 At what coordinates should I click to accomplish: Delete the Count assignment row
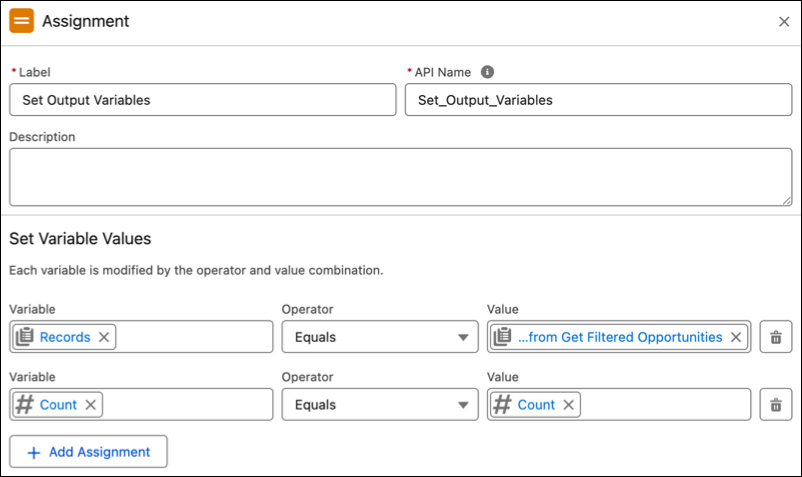[776, 404]
